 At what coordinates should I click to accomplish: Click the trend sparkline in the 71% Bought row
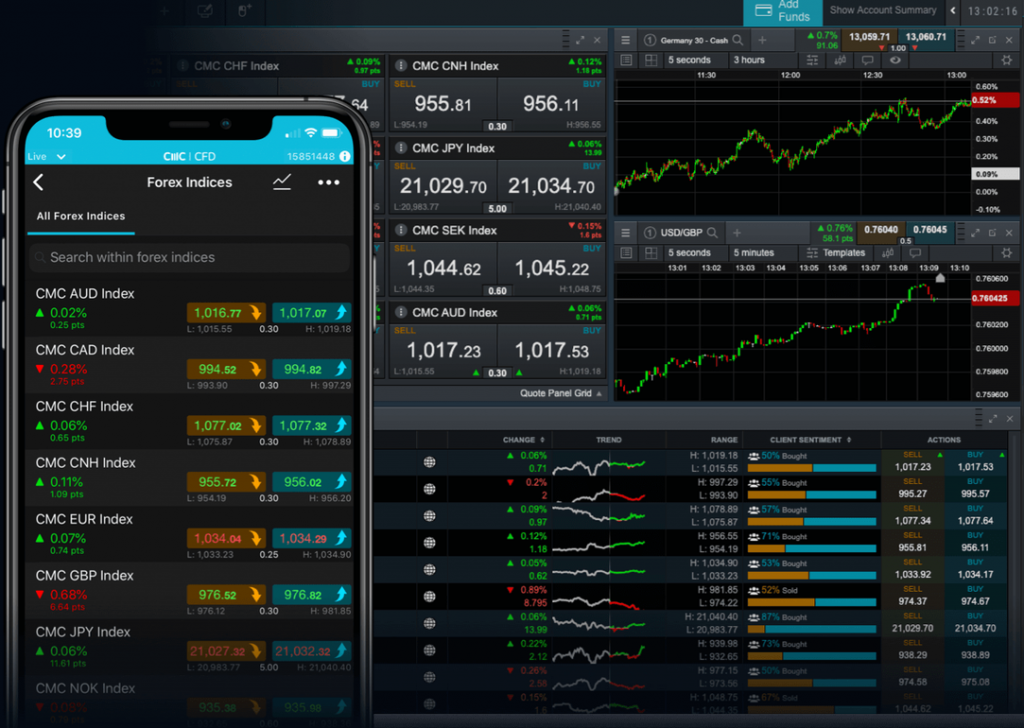pyautogui.click(x=598, y=543)
